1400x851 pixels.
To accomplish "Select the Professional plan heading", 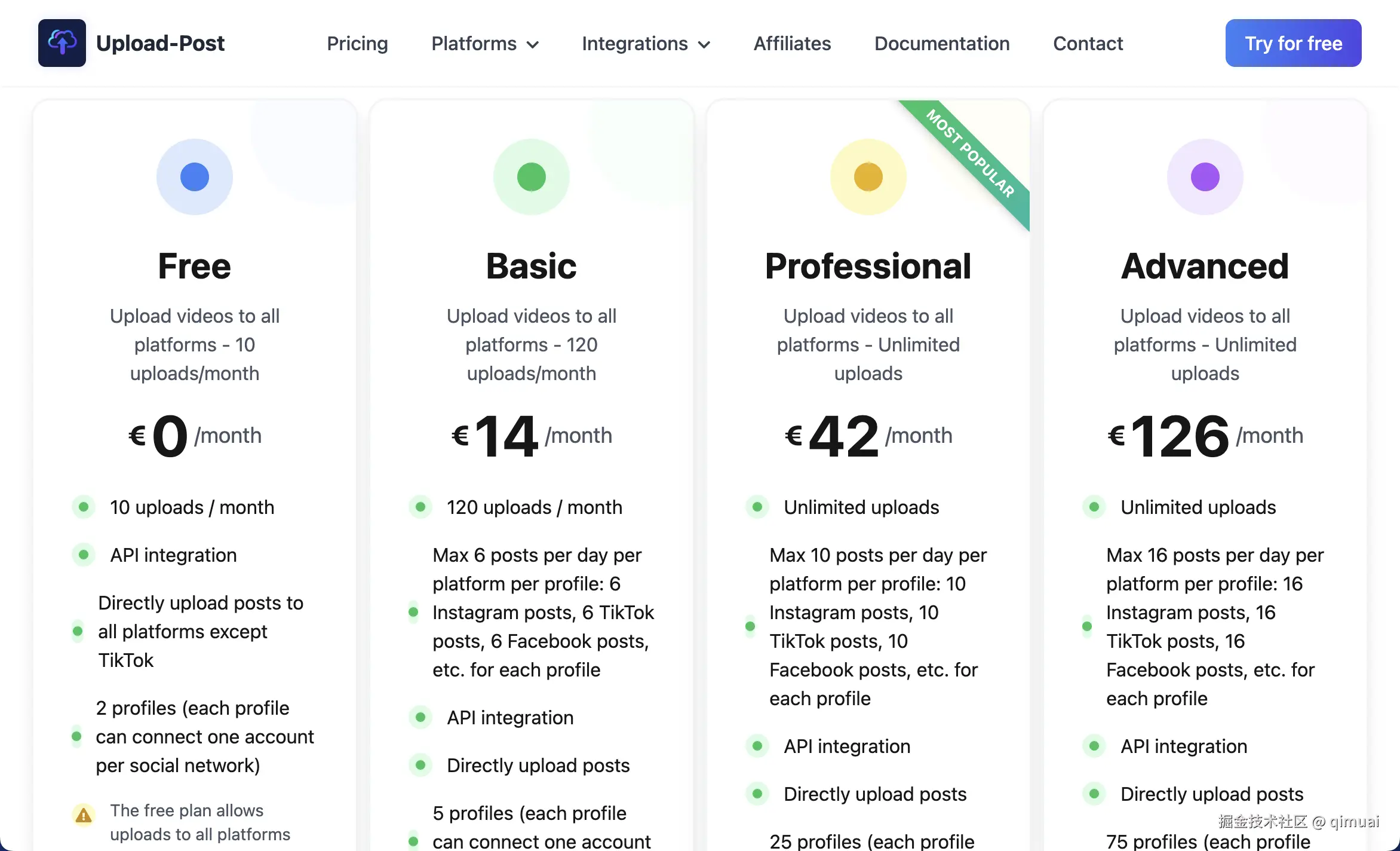I will tap(868, 266).
